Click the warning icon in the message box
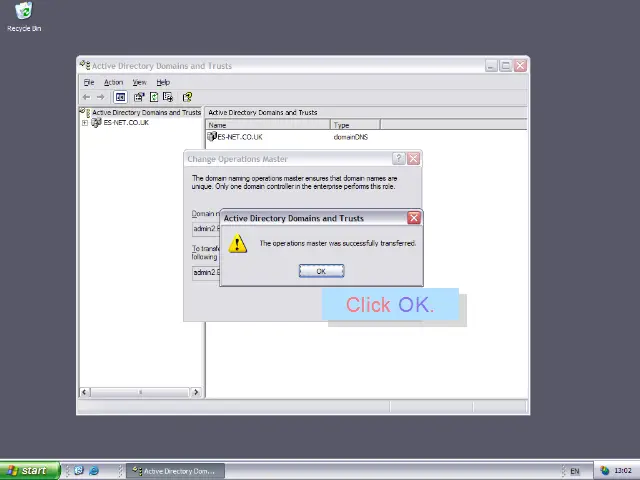This screenshot has width=640, height=480. (x=237, y=244)
